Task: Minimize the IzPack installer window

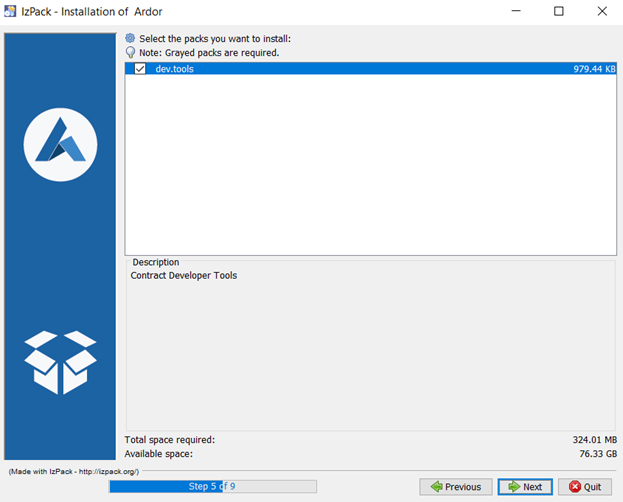Action: pyautogui.click(x=513, y=11)
